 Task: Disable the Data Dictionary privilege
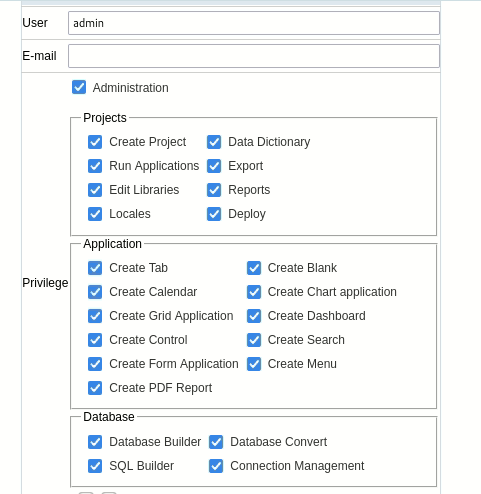(214, 142)
